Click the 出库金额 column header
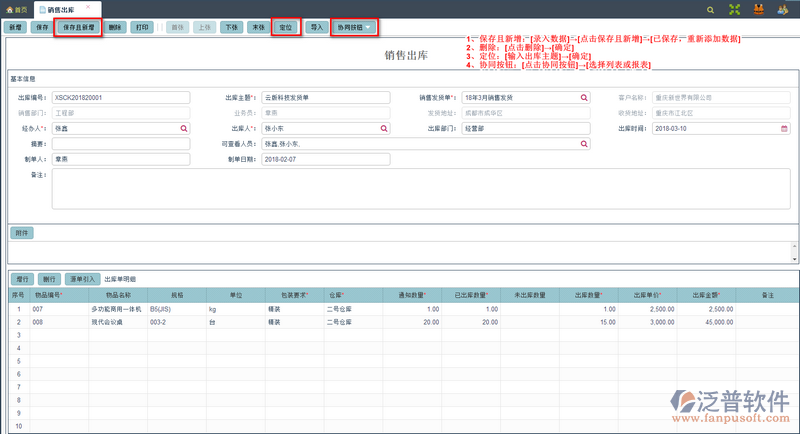 tap(707, 295)
